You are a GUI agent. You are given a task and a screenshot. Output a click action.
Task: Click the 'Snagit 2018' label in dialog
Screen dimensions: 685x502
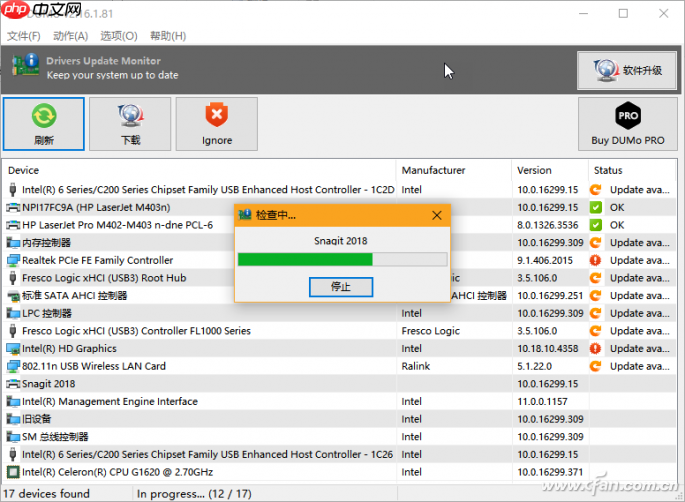[x=341, y=241]
